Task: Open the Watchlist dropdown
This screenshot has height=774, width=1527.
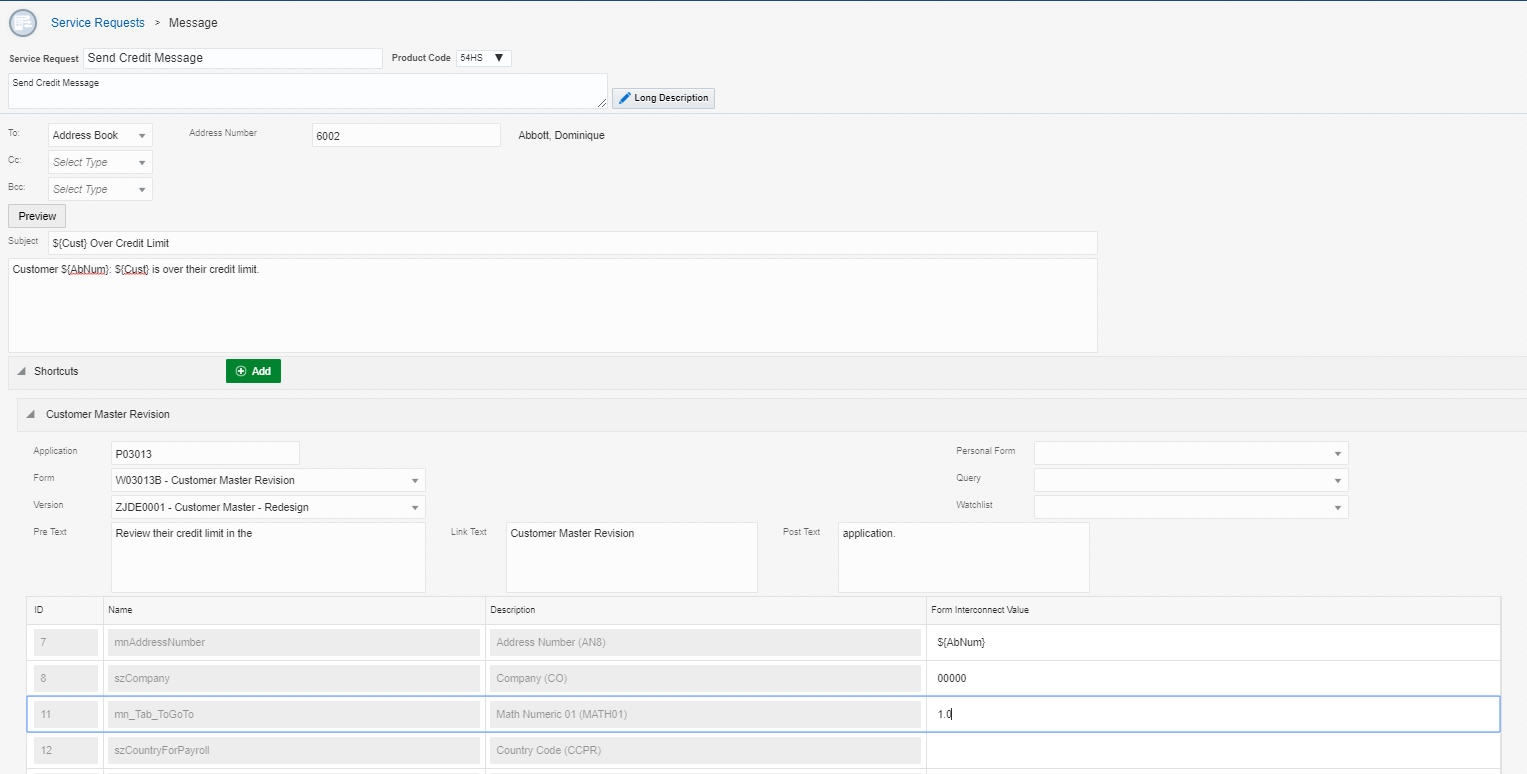Action: tap(1337, 507)
